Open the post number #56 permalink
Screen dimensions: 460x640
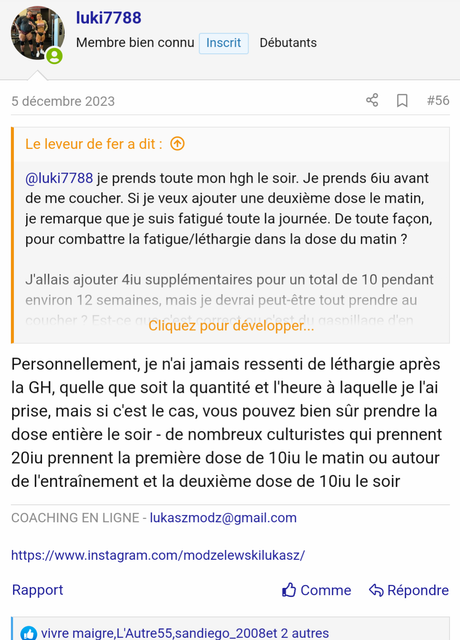[x=438, y=100]
